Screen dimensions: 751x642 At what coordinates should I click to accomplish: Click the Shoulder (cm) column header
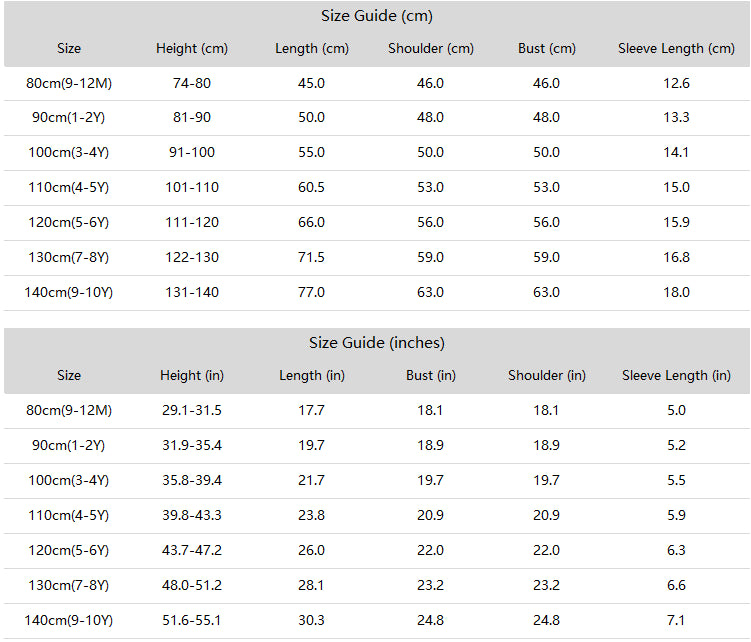pos(431,48)
